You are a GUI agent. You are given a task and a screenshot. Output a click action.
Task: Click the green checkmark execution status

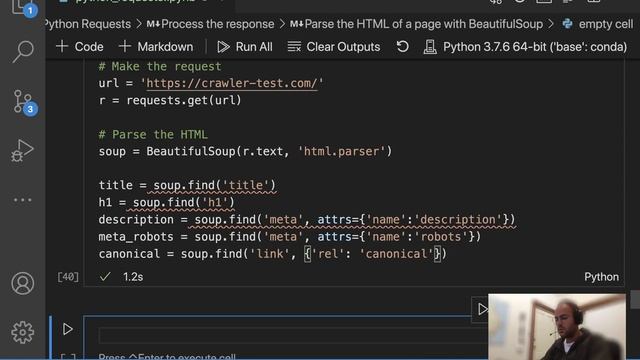pyautogui.click(x=105, y=277)
